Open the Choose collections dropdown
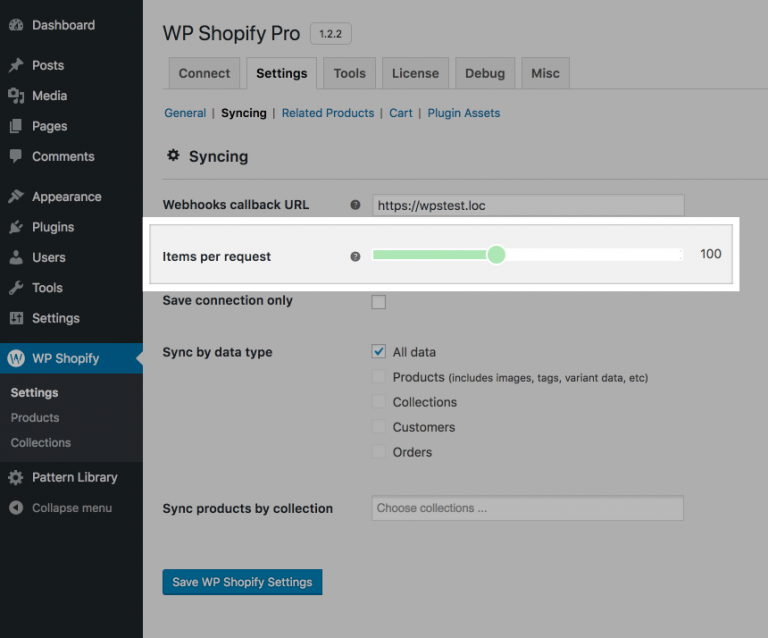Viewport: 768px width, 638px height. point(528,508)
